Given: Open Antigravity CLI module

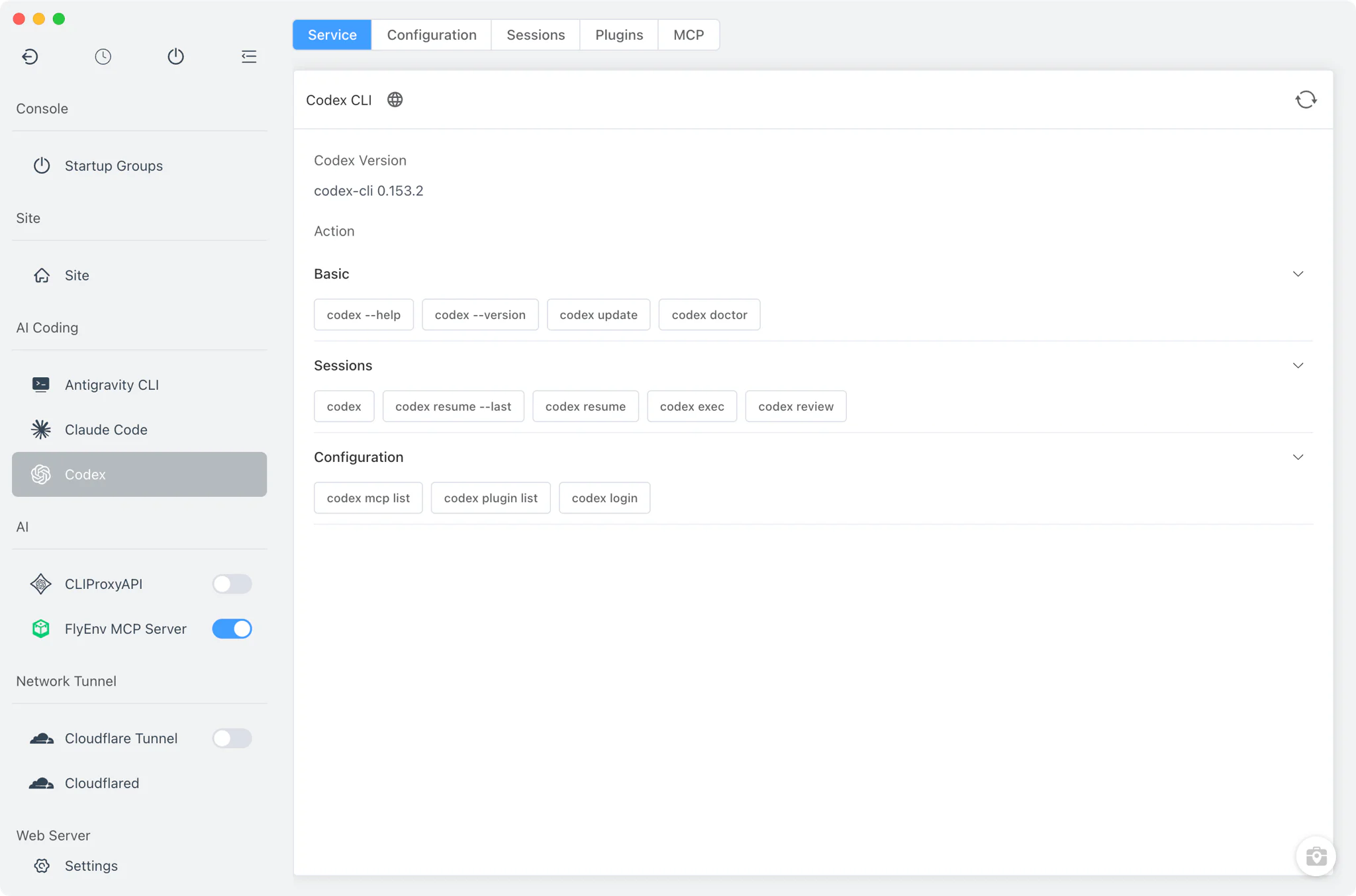Looking at the screenshot, I should tap(139, 384).
